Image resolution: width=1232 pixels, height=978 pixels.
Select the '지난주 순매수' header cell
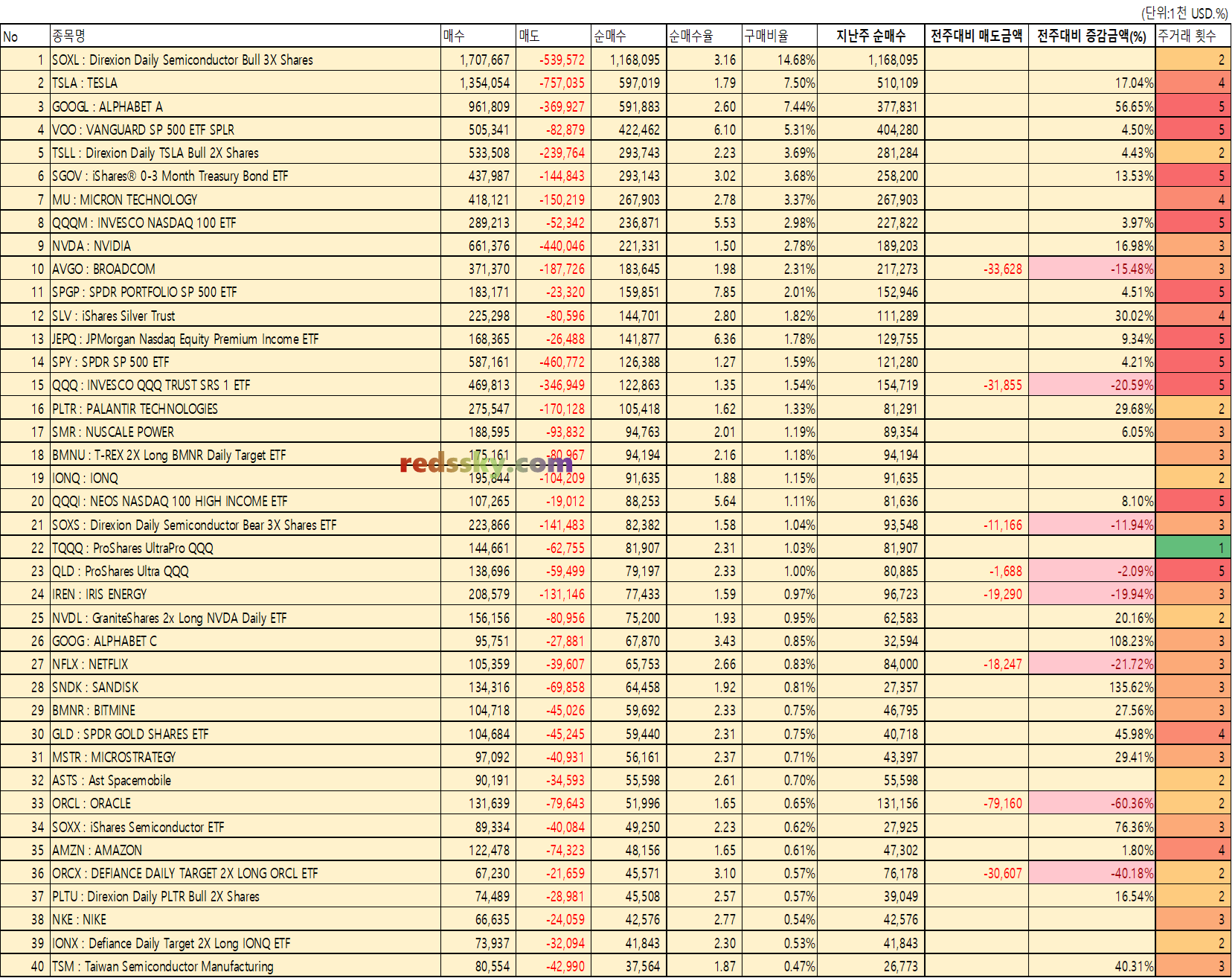(x=870, y=36)
